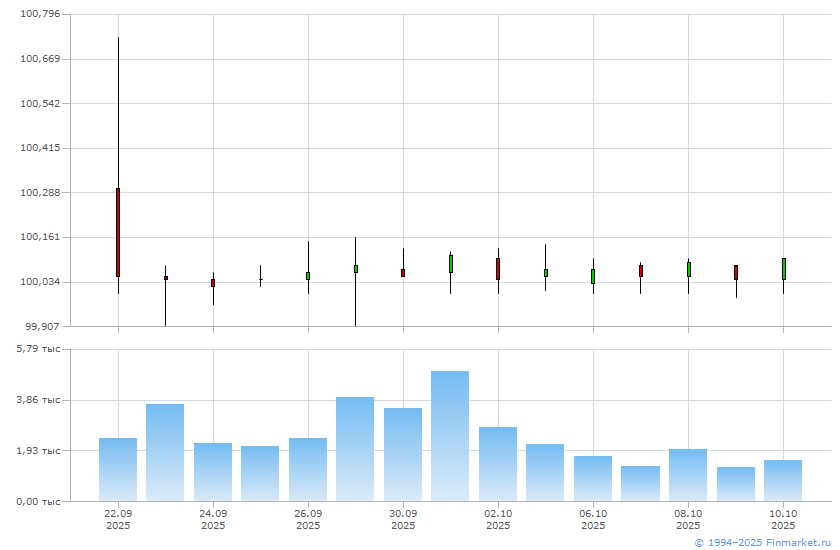This screenshot has height=550, width=840.
Task: Click the green candlestick for 08.10
Action: pyautogui.click(x=688, y=269)
